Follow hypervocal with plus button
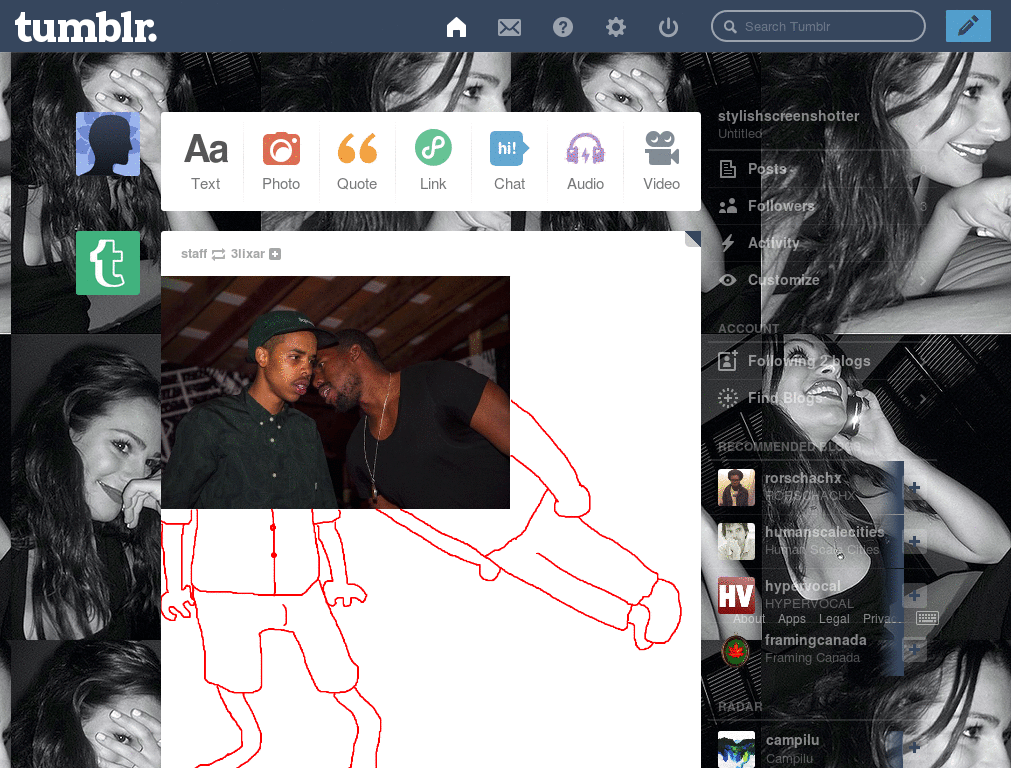 click(x=914, y=595)
